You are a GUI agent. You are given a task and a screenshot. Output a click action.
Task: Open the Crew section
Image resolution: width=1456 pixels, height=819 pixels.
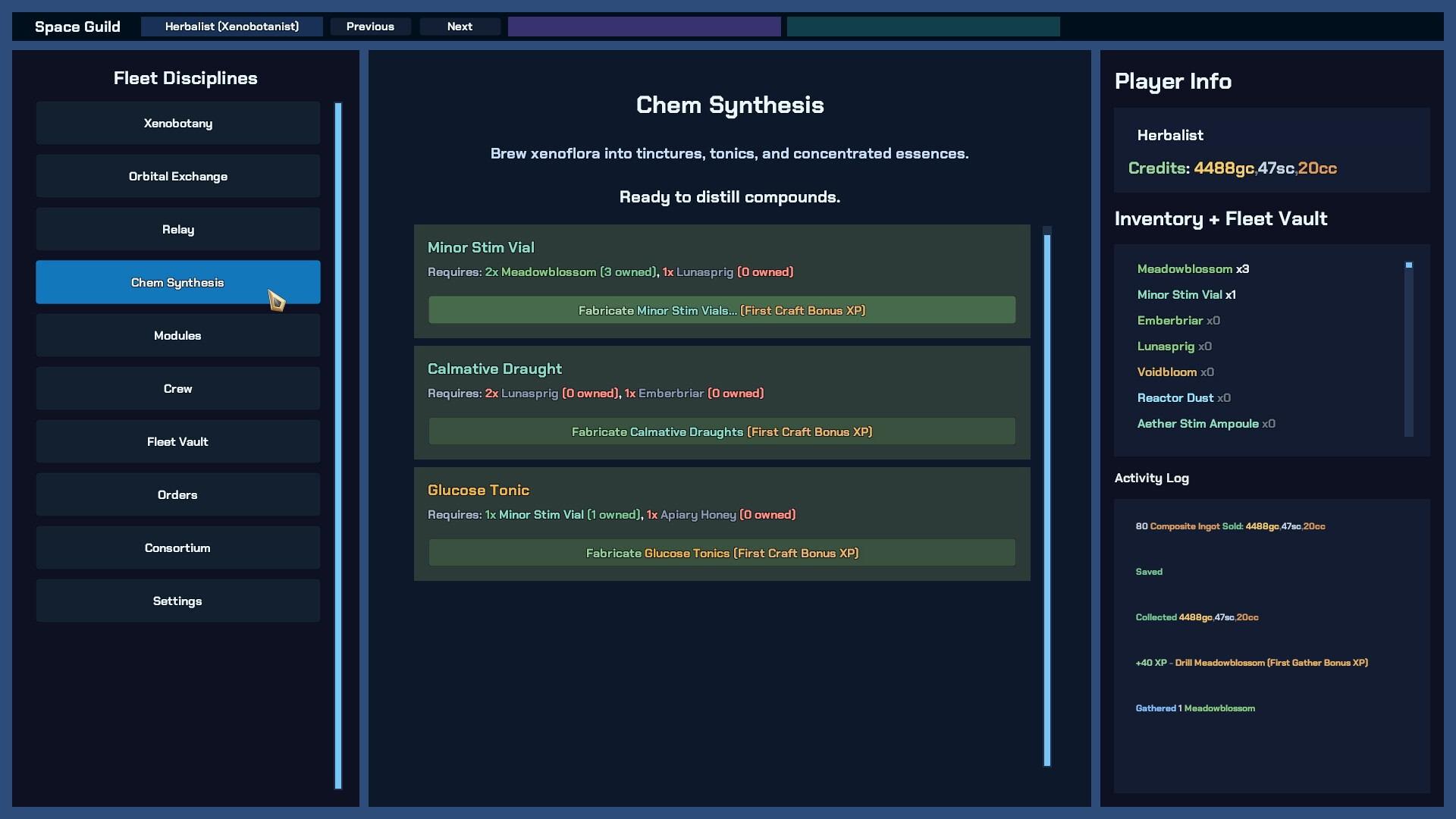[177, 388]
